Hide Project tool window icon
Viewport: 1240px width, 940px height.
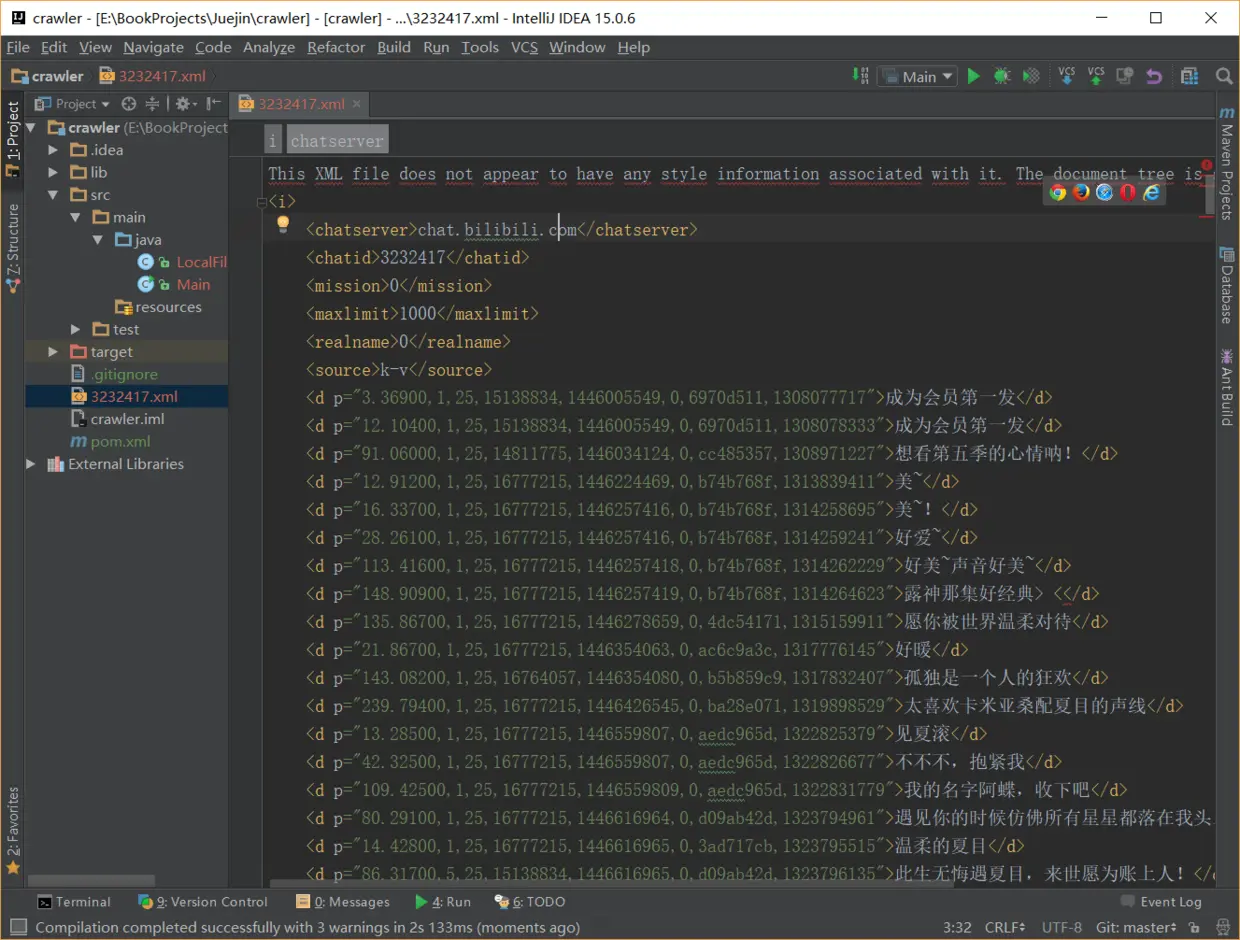click(213, 103)
